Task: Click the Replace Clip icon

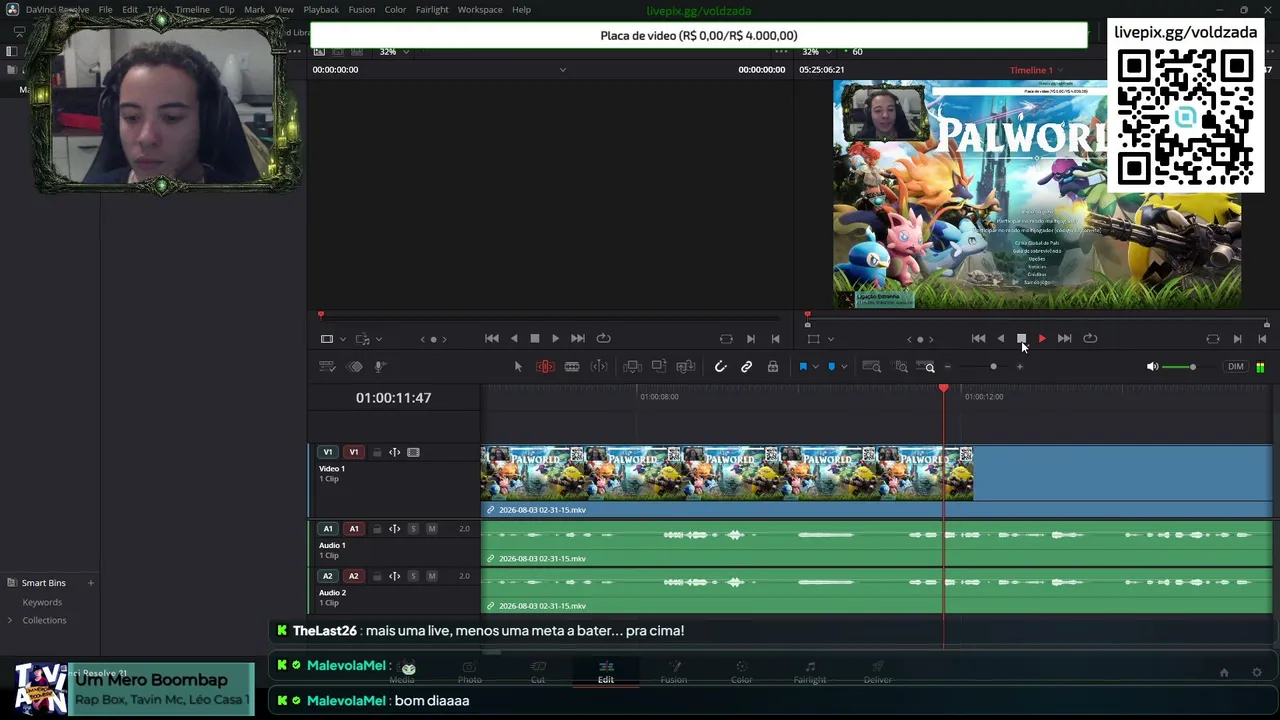Action: 686,367
